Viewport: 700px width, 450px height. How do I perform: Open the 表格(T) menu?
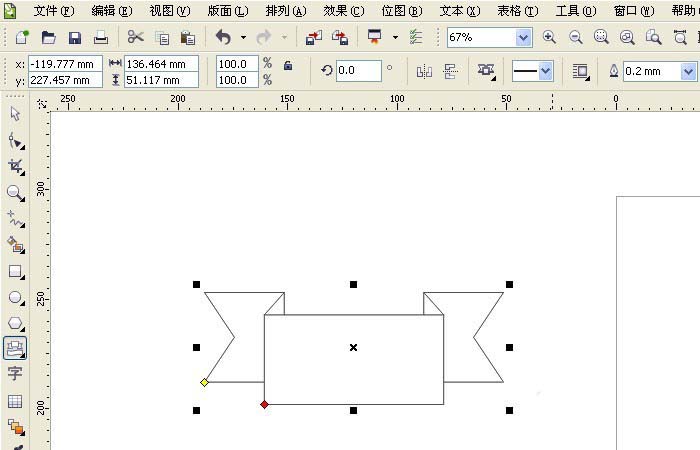click(x=518, y=10)
